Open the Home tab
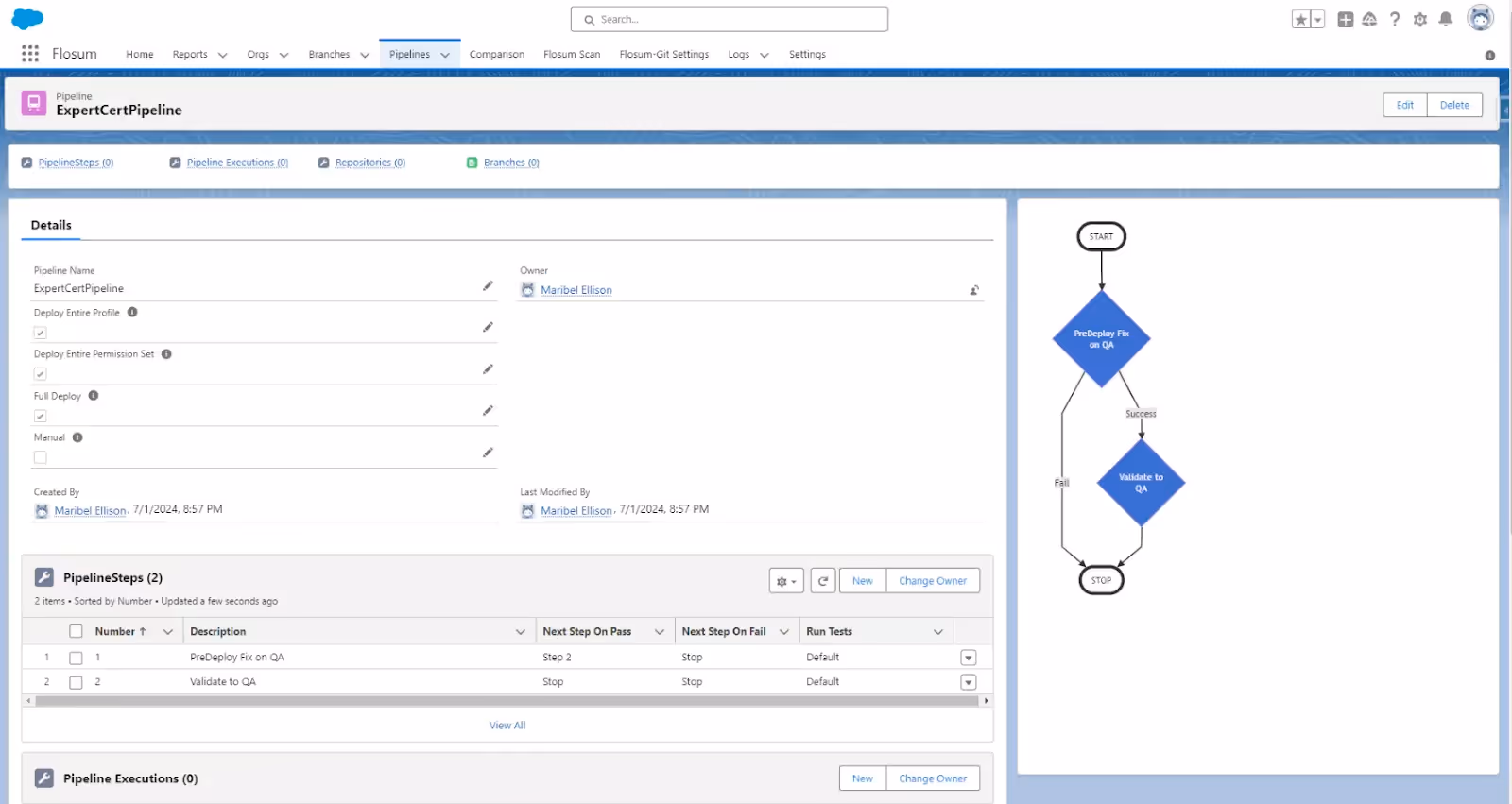This screenshot has width=1512, height=804. [140, 55]
